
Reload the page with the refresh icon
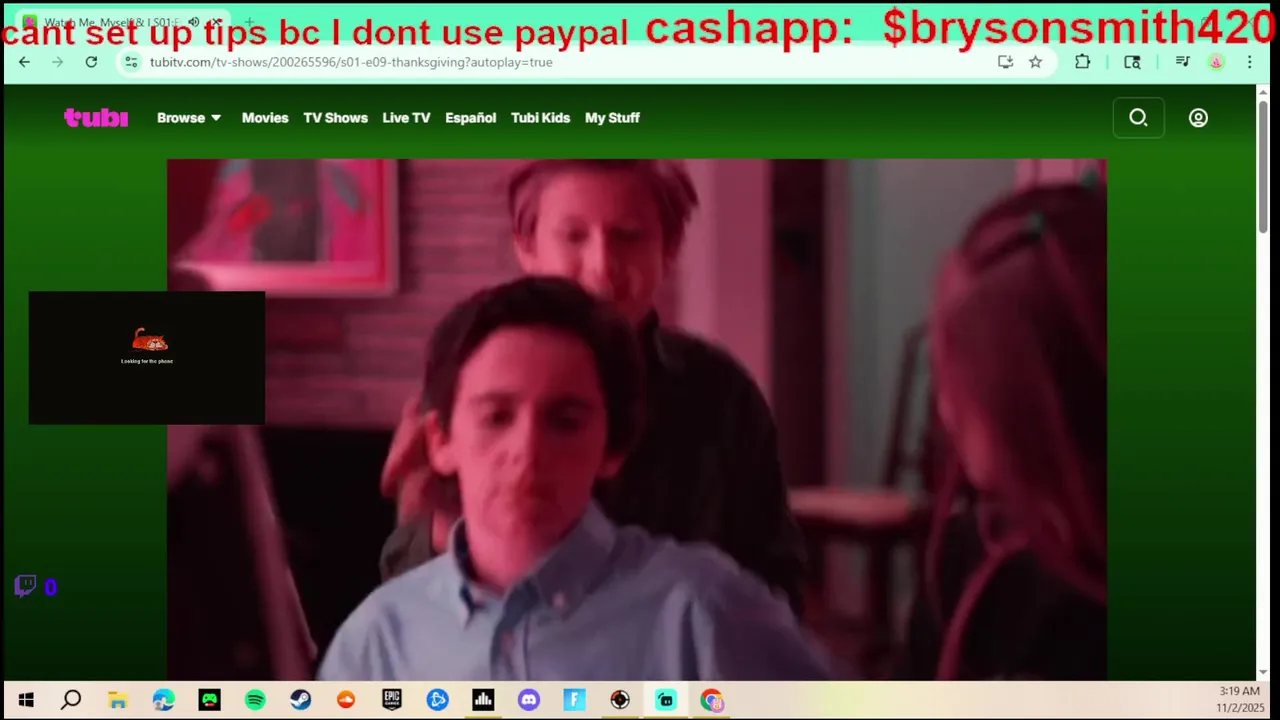91,62
